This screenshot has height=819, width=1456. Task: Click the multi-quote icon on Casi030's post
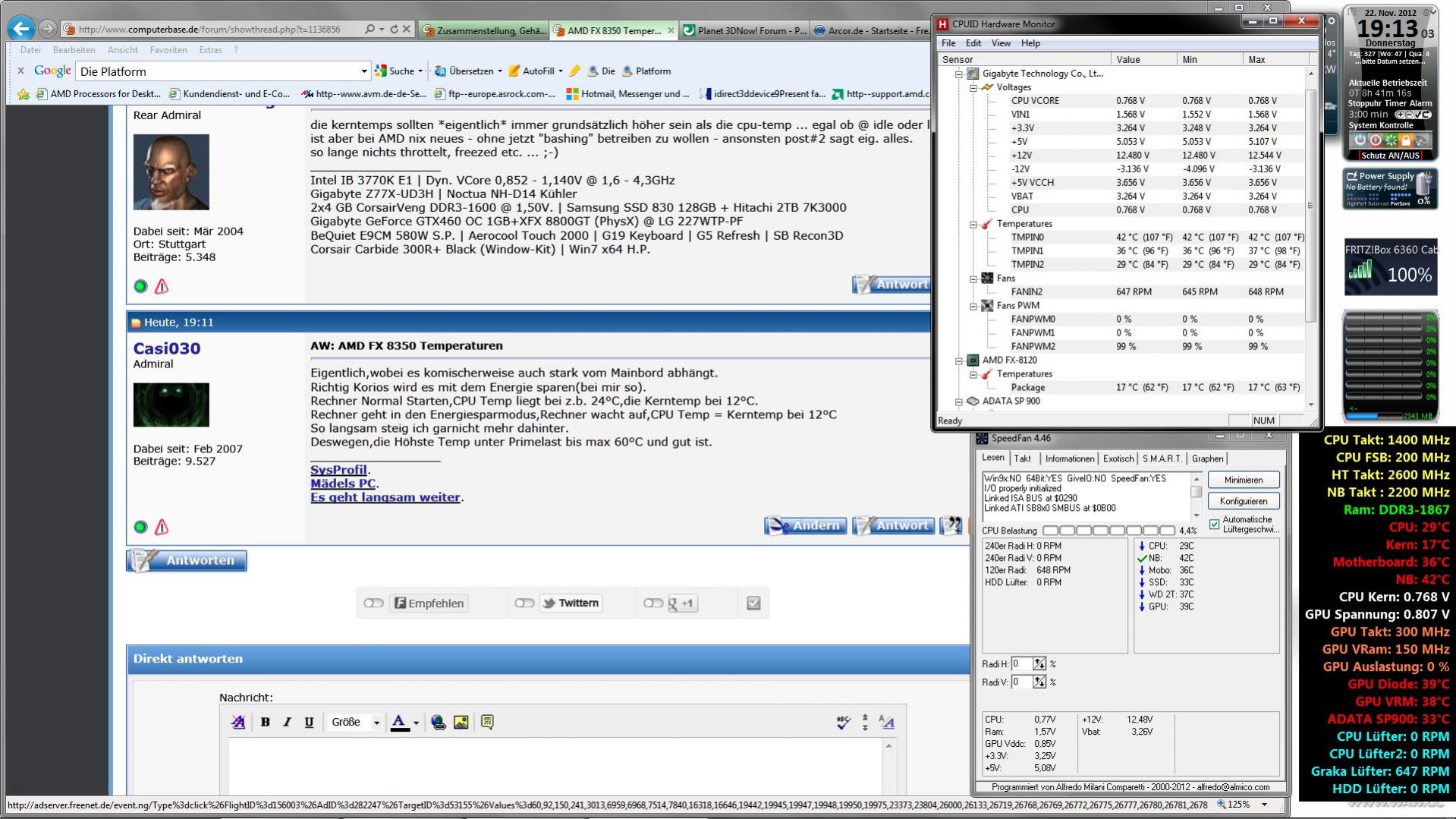pyautogui.click(x=951, y=525)
